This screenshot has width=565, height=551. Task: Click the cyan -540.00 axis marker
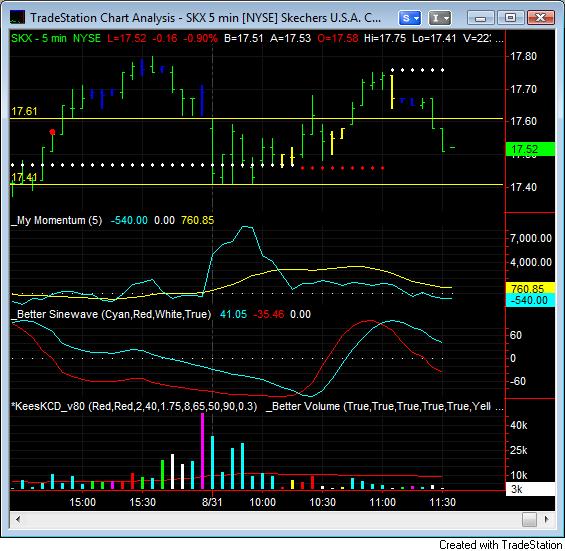click(x=530, y=300)
